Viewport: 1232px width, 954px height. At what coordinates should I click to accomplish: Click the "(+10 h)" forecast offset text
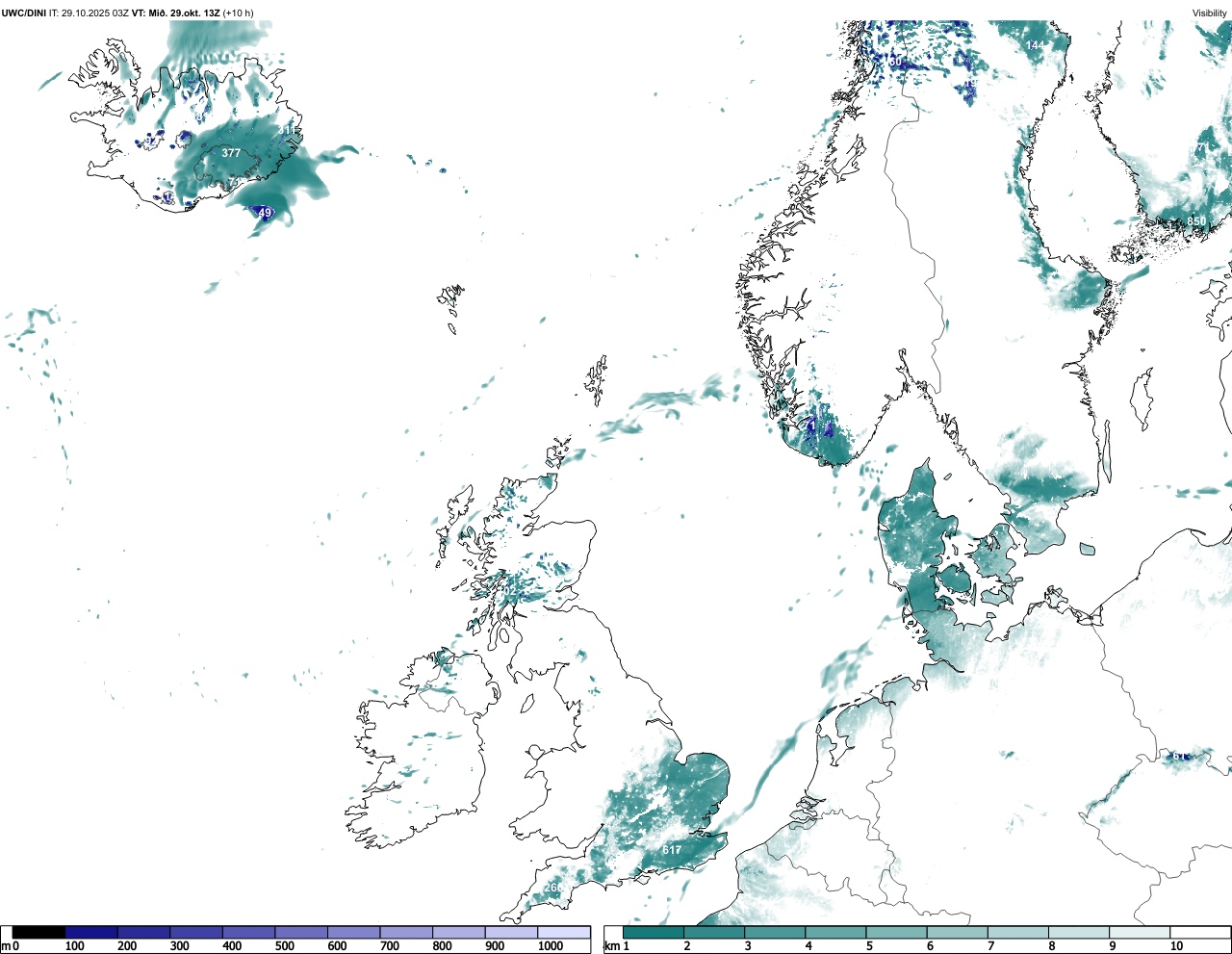(x=238, y=13)
